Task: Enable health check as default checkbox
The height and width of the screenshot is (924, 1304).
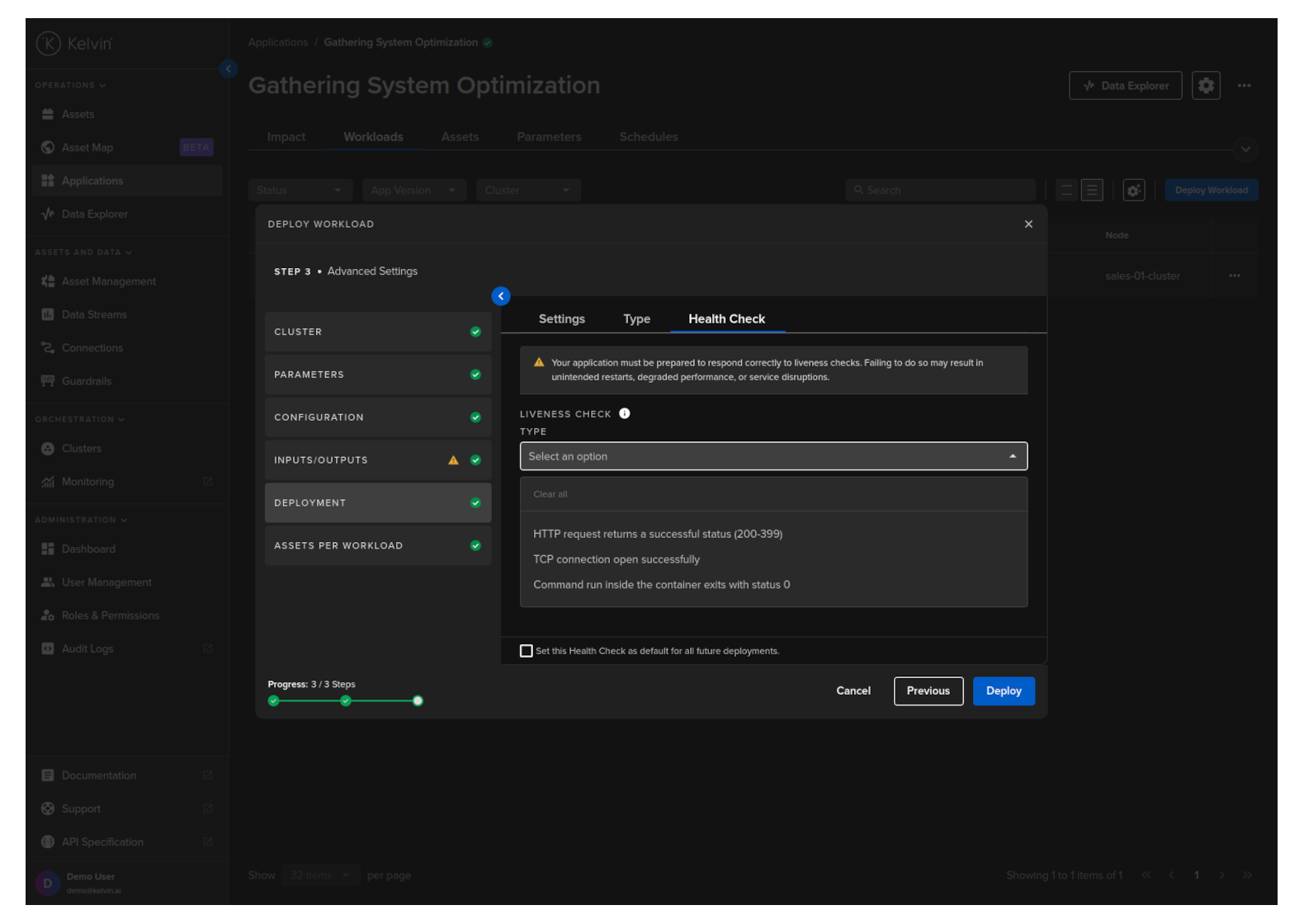Action: click(x=527, y=651)
